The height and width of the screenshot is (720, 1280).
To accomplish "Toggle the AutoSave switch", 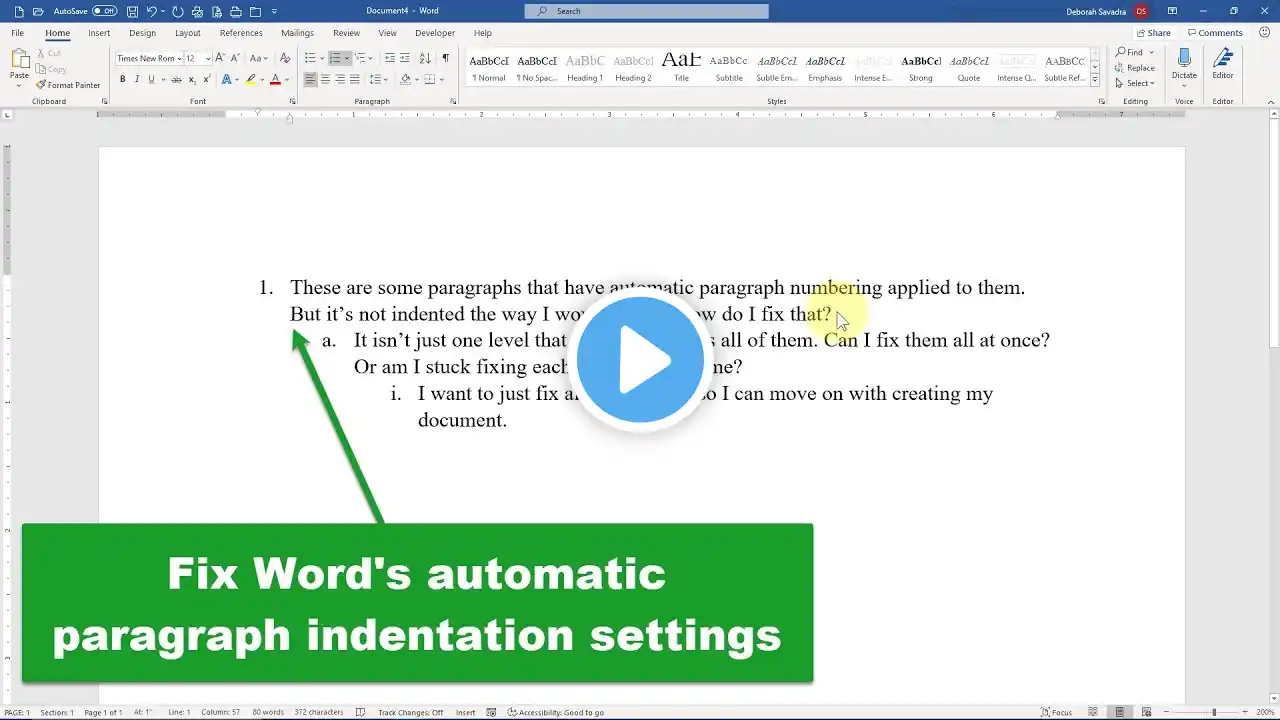I will pos(104,11).
